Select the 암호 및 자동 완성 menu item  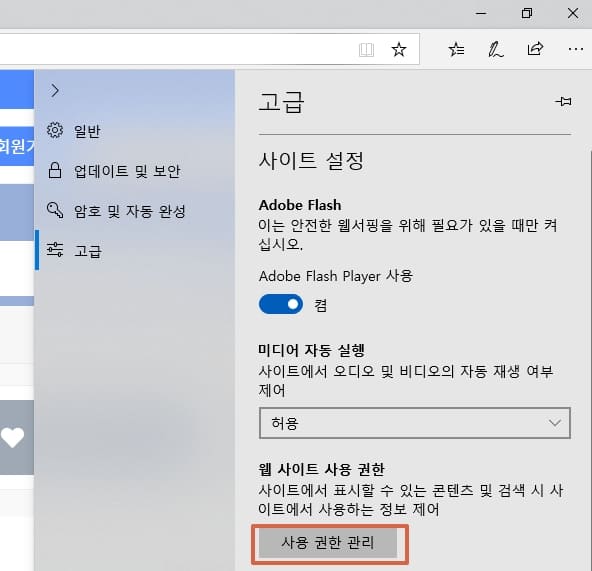[x=116, y=211]
